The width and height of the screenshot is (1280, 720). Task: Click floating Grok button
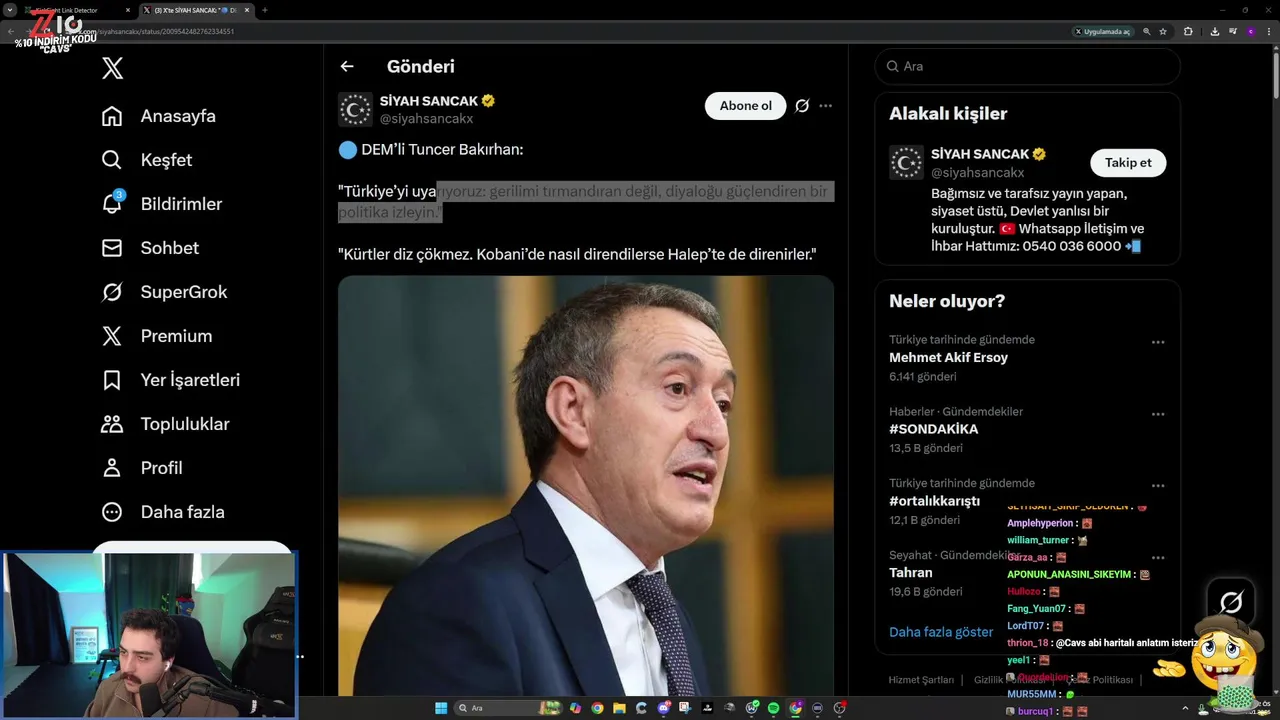click(1231, 602)
